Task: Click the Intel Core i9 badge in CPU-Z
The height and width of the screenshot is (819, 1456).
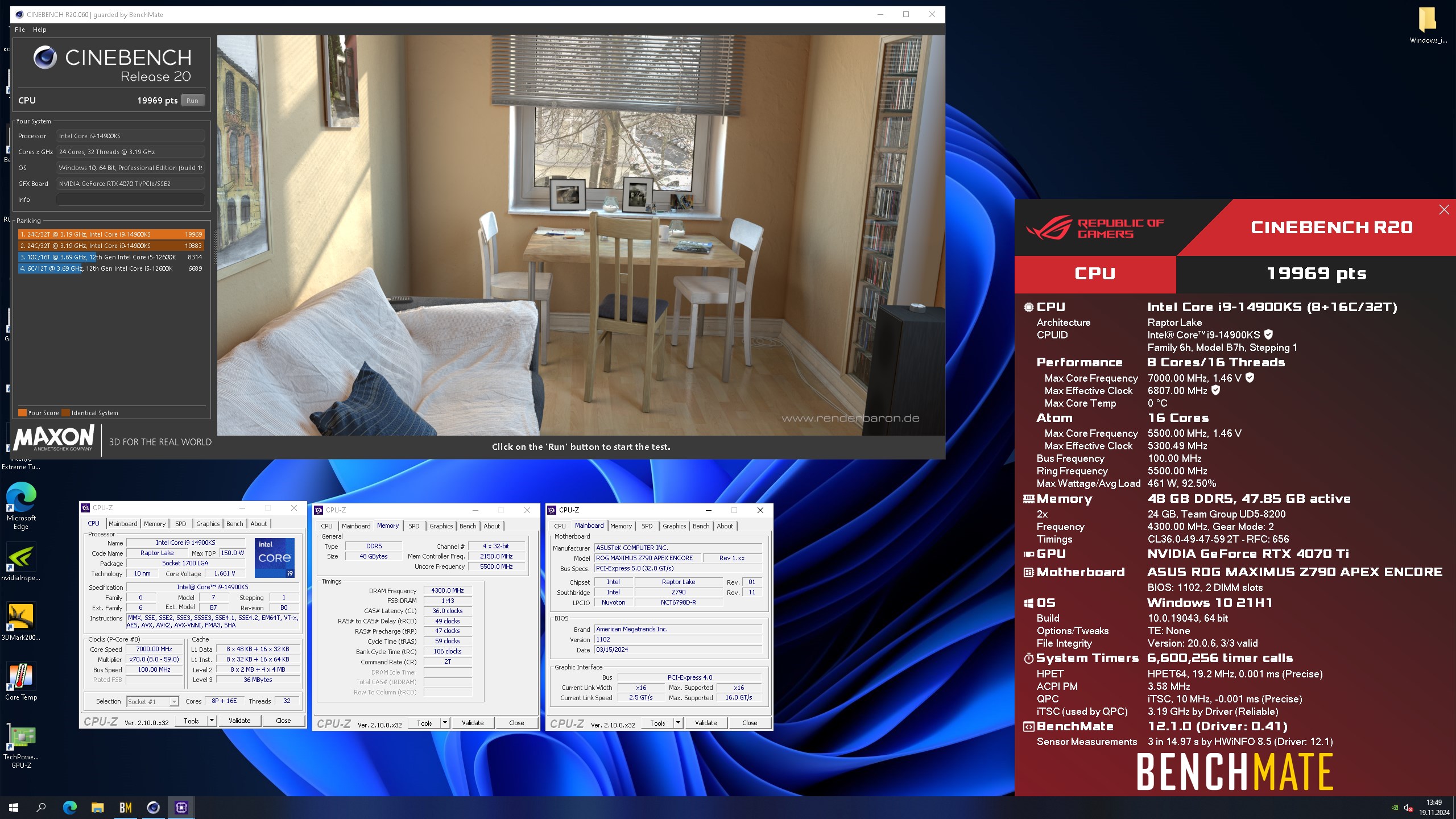Action: (275, 558)
